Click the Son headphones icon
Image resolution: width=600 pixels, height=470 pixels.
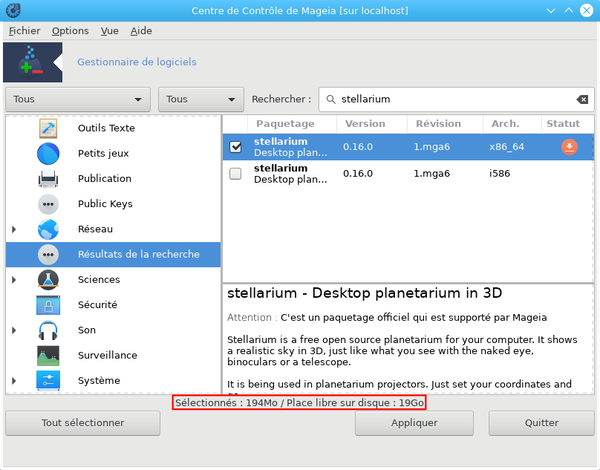click(x=48, y=330)
